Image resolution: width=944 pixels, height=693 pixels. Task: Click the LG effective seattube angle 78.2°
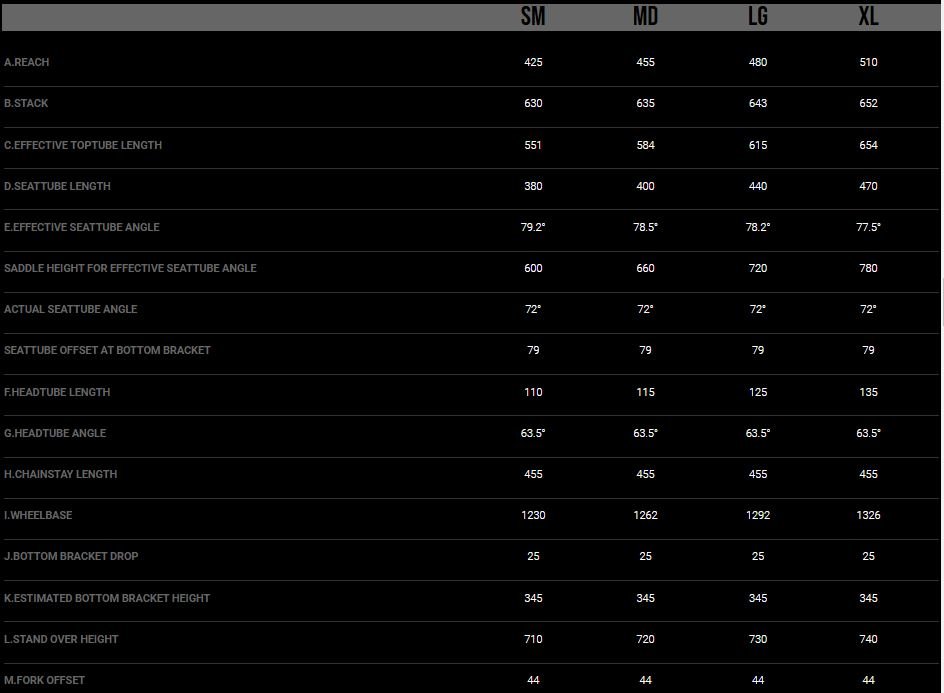pos(757,227)
